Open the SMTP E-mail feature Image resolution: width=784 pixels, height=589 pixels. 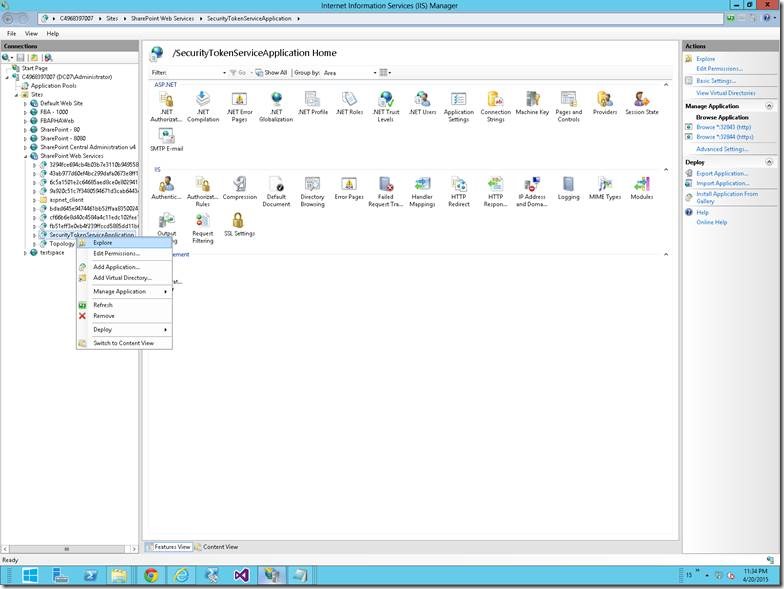point(166,140)
